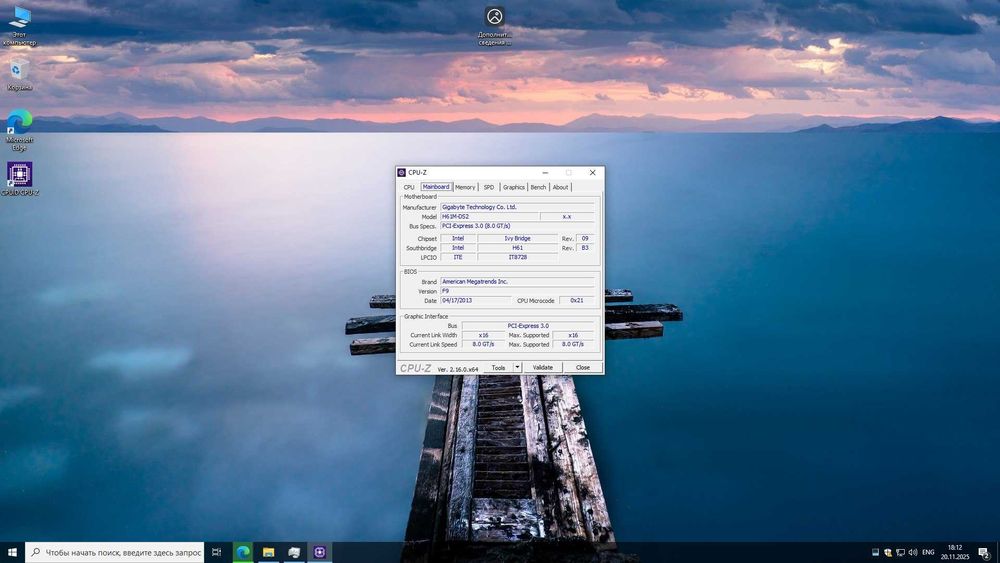This screenshot has width=1000, height=563.
Task: Minimize the CPU-Z window
Action: [545, 173]
